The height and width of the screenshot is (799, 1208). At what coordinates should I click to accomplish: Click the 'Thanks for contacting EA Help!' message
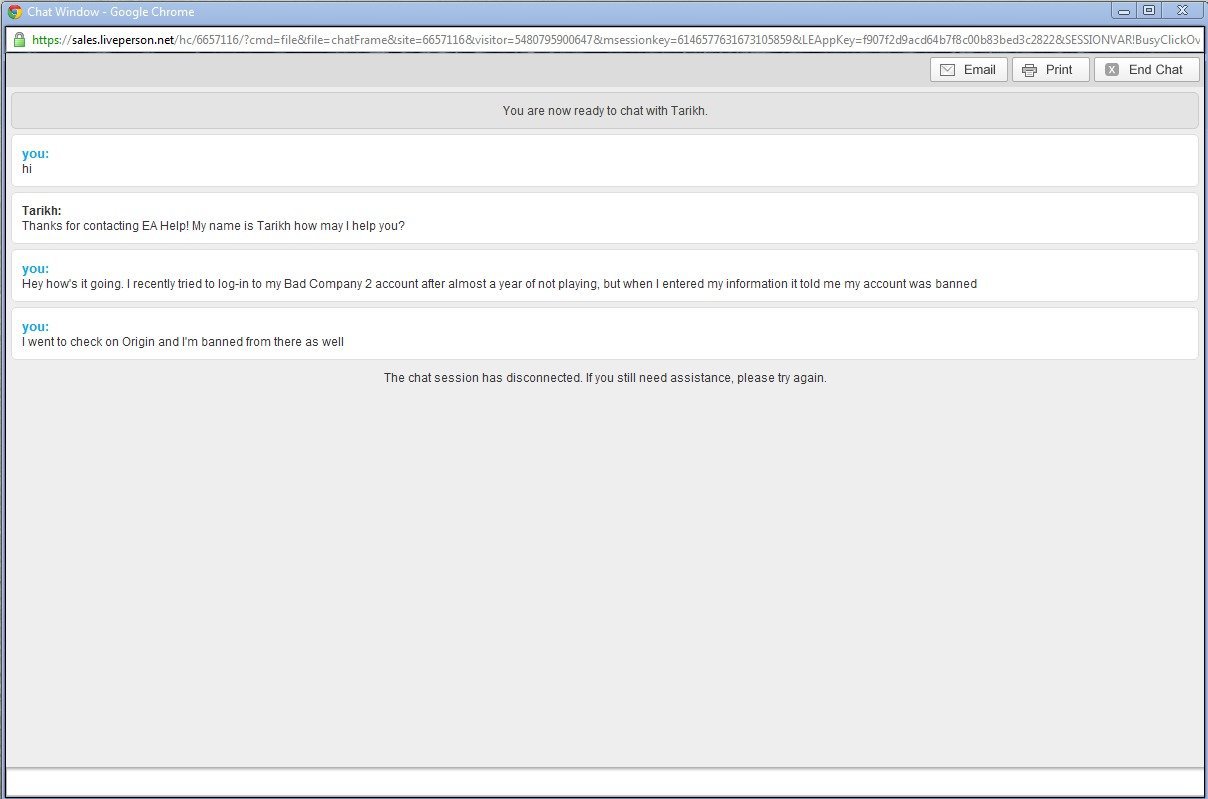[x=213, y=226]
